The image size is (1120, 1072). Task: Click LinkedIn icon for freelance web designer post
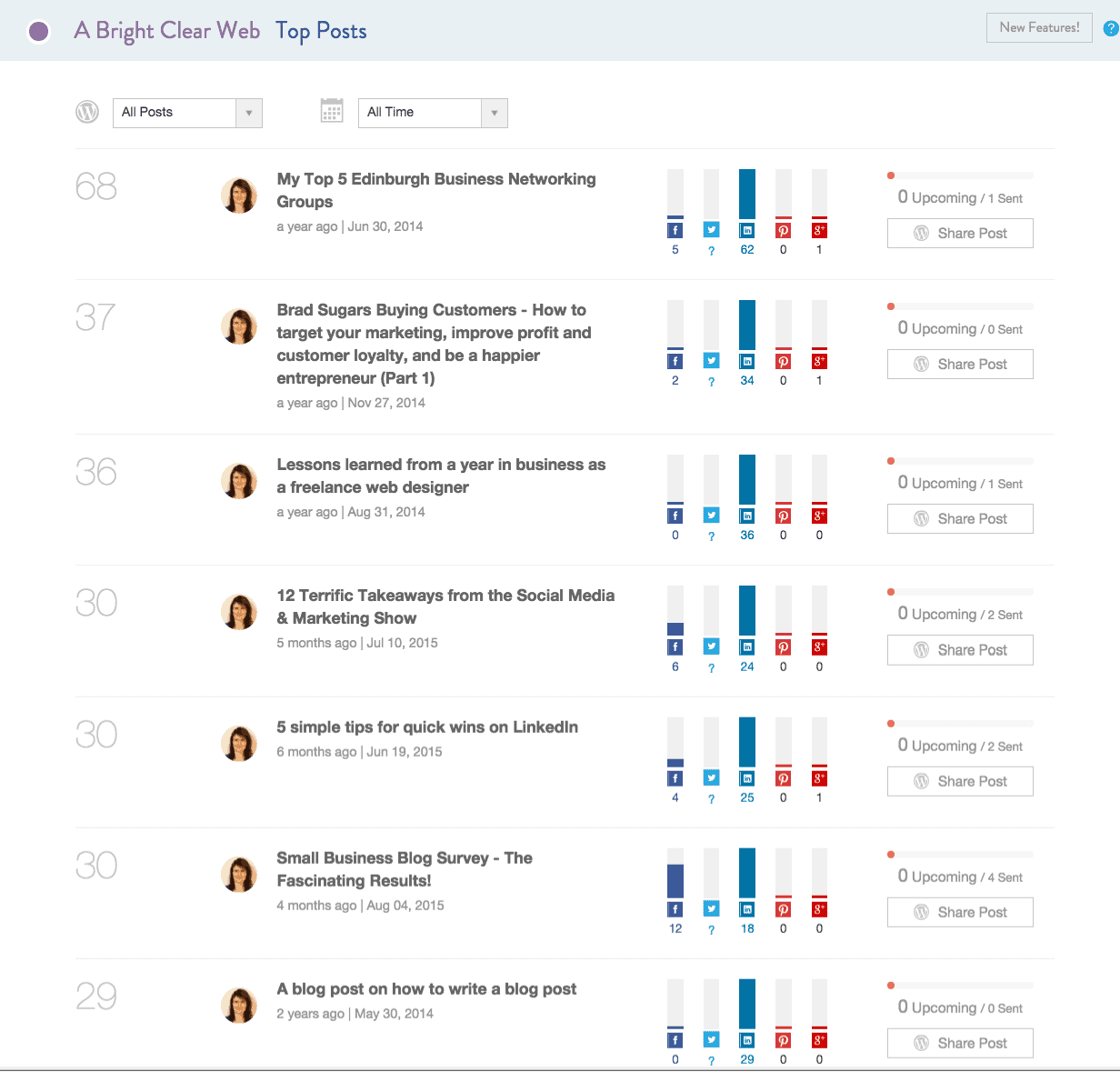pyautogui.click(x=747, y=516)
